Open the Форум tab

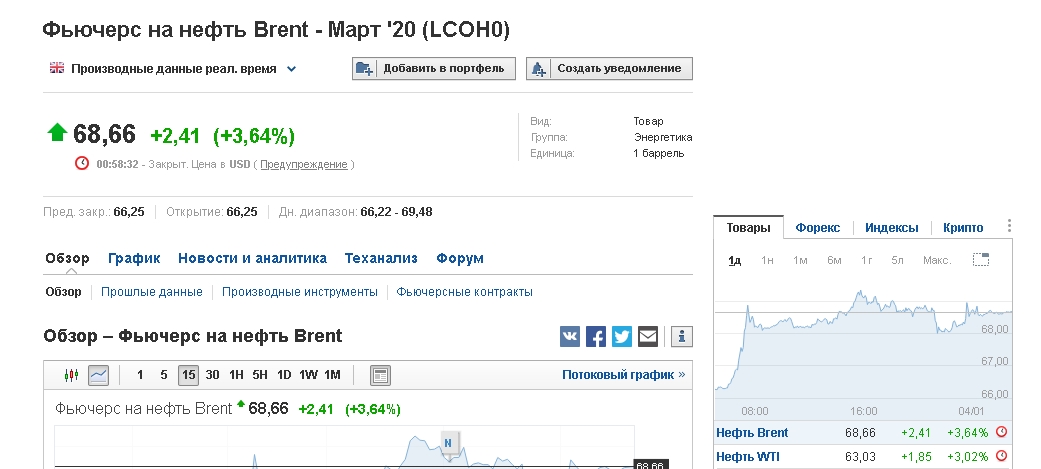coord(460,258)
